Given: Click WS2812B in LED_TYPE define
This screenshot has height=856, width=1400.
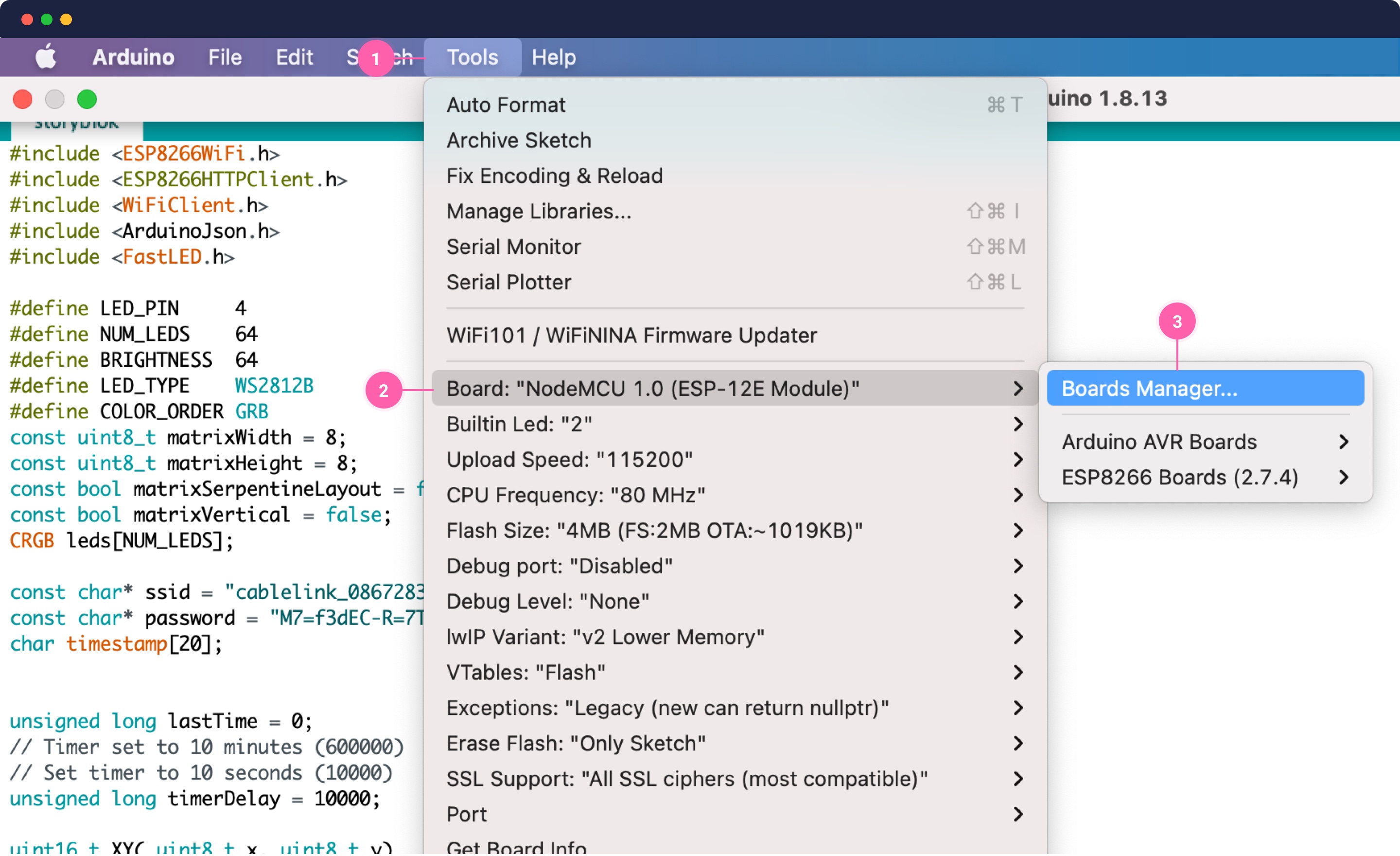Looking at the screenshot, I should click(x=275, y=386).
